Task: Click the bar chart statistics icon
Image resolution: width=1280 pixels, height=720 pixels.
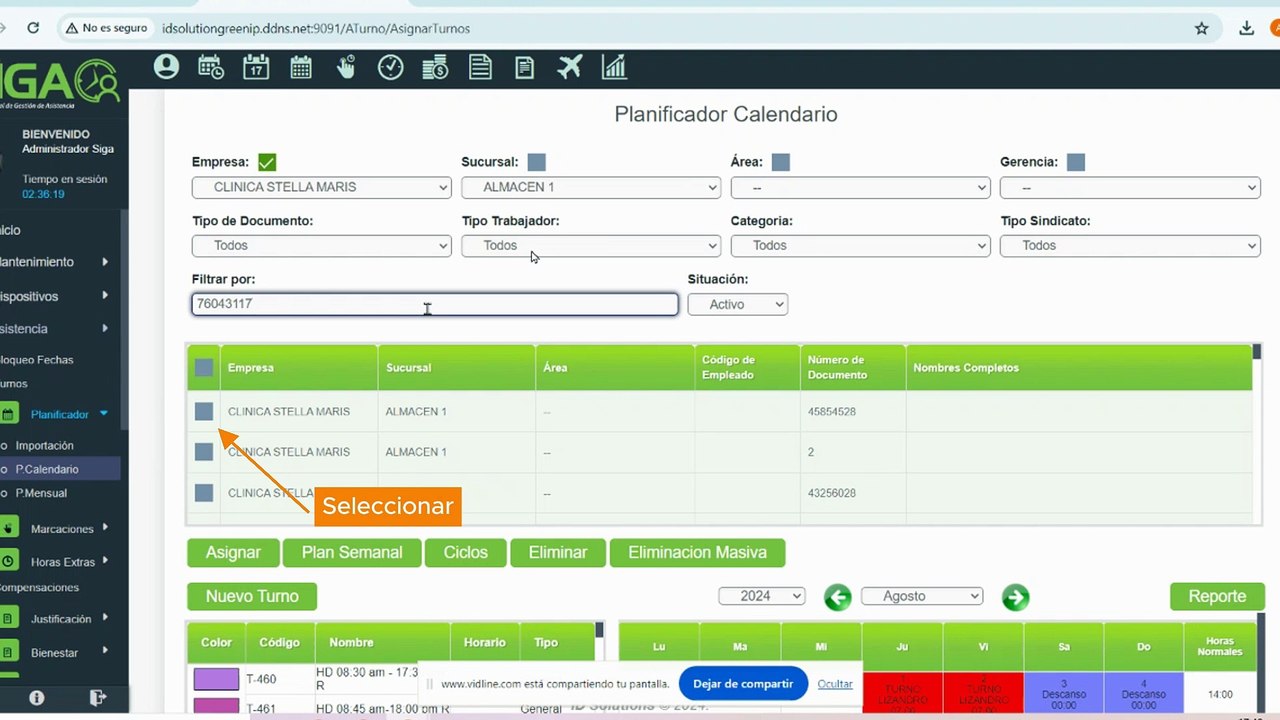Action: [614, 67]
